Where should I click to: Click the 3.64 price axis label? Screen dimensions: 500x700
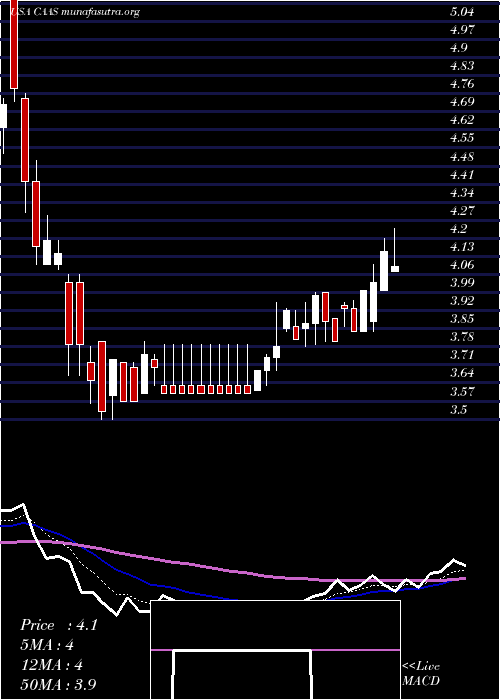pos(462,374)
